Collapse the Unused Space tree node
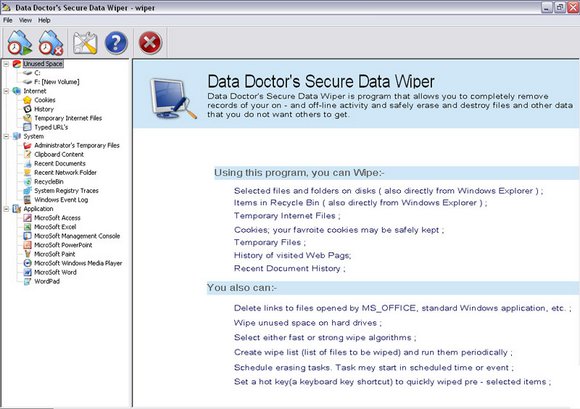This screenshot has height=409, width=580. [6, 64]
